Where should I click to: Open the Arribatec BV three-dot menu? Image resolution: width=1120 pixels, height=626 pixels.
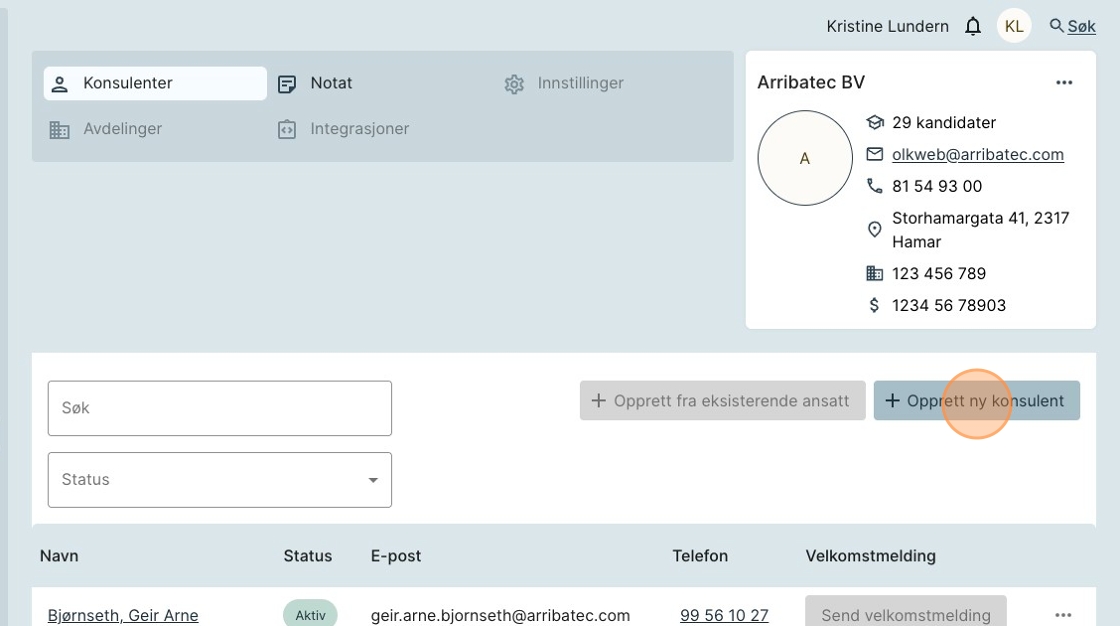click(1064, 83)
